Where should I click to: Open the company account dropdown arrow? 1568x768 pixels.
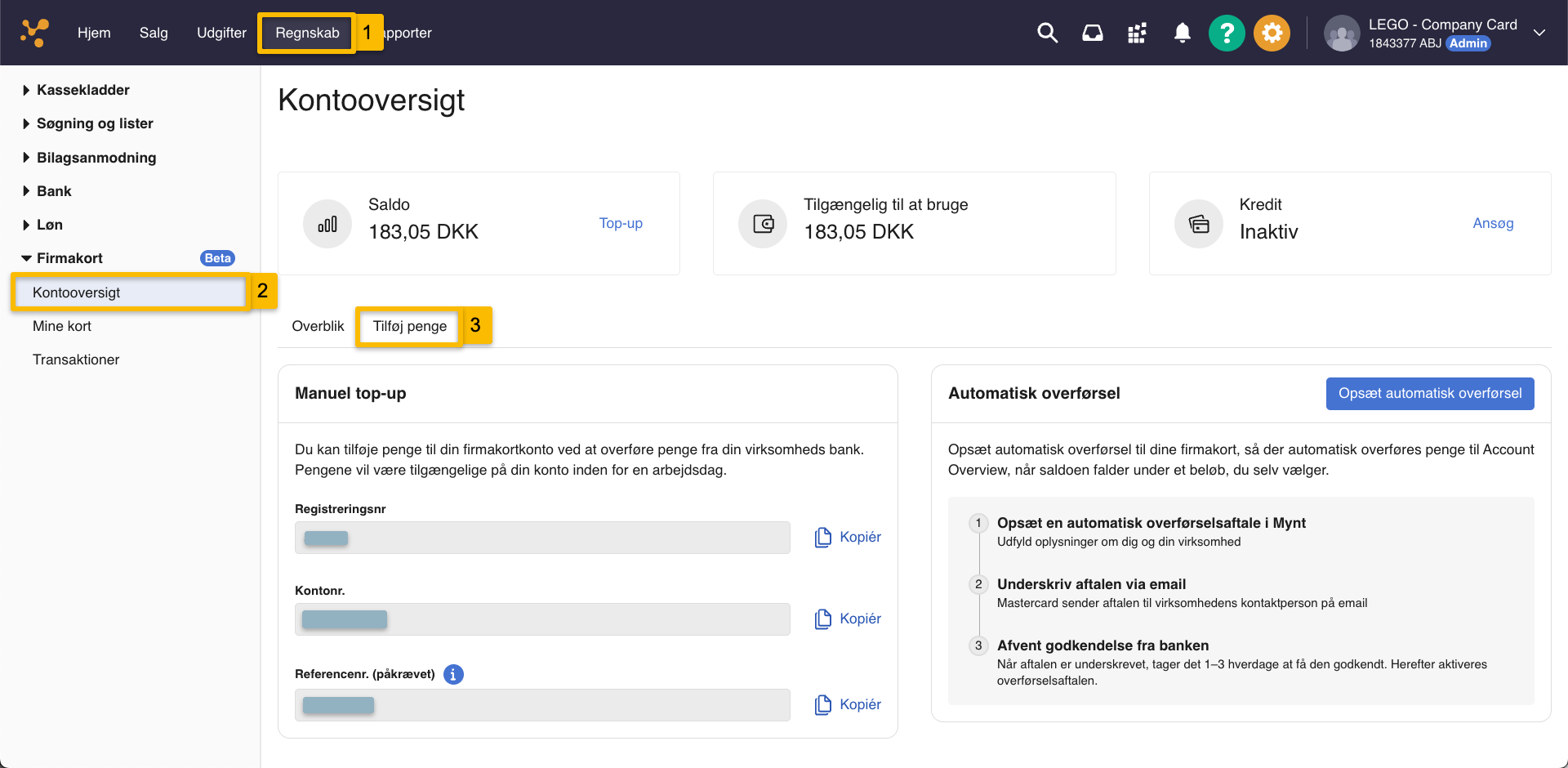pyautogui.click(x=1539, y=33)
